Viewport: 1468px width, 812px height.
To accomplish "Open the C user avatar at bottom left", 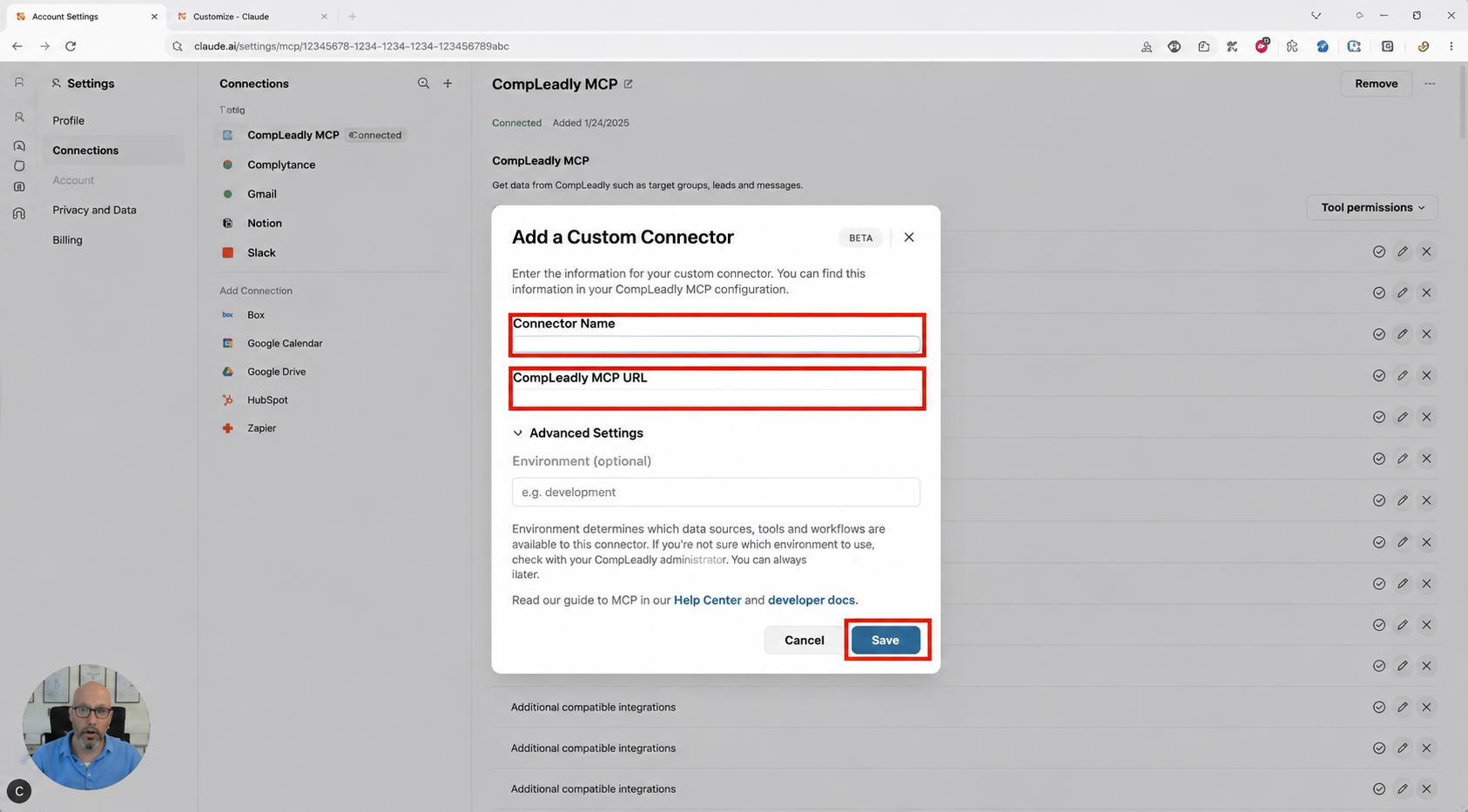I will pyautogui.click(x=19, y=791).
